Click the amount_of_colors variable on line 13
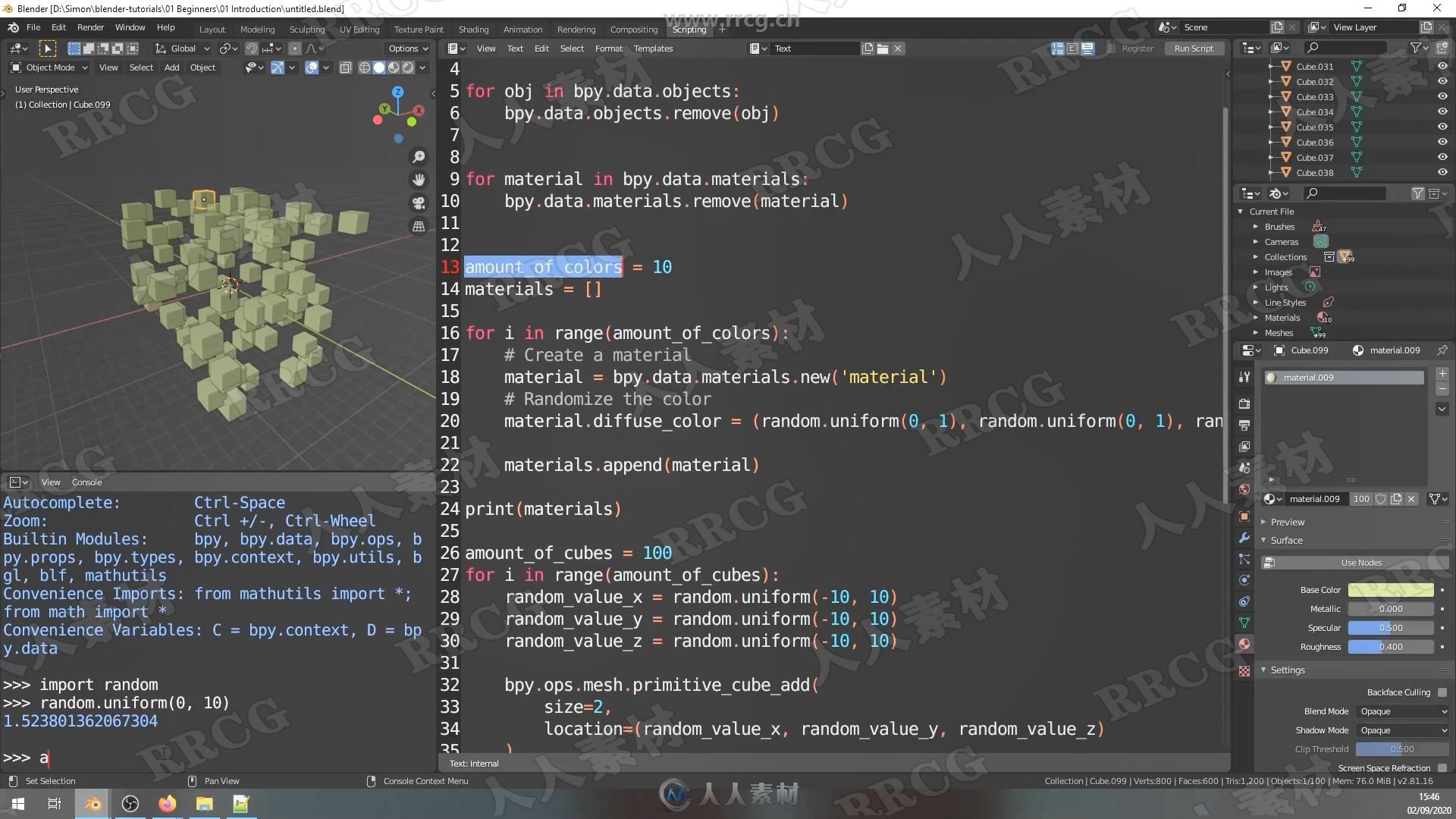 point(543,266)
